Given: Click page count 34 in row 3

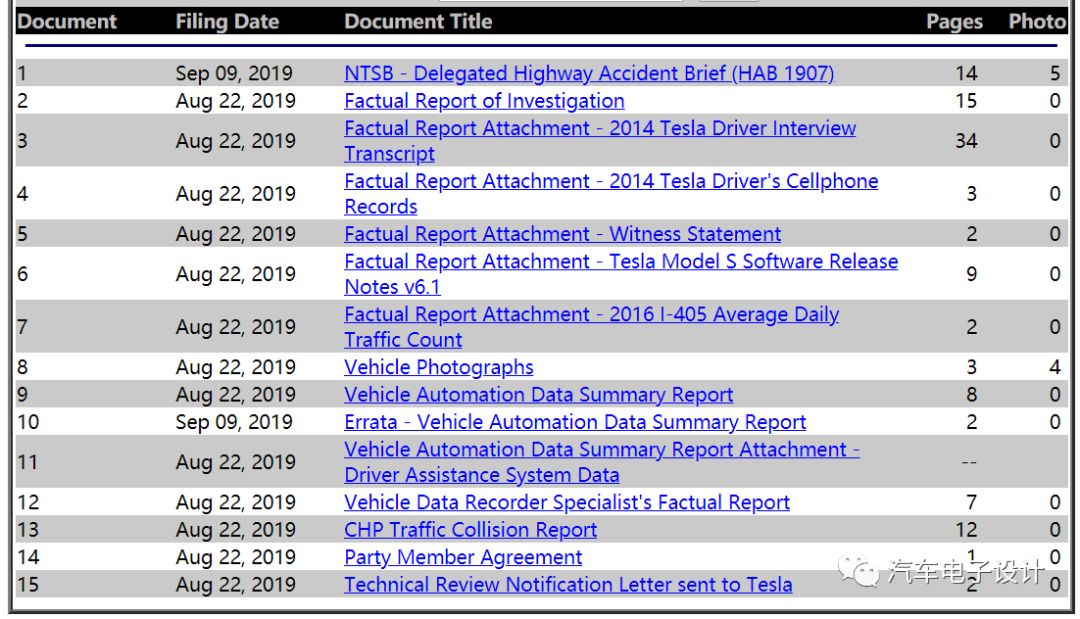Looking at the screenshot, I should [x=966, y=140].
